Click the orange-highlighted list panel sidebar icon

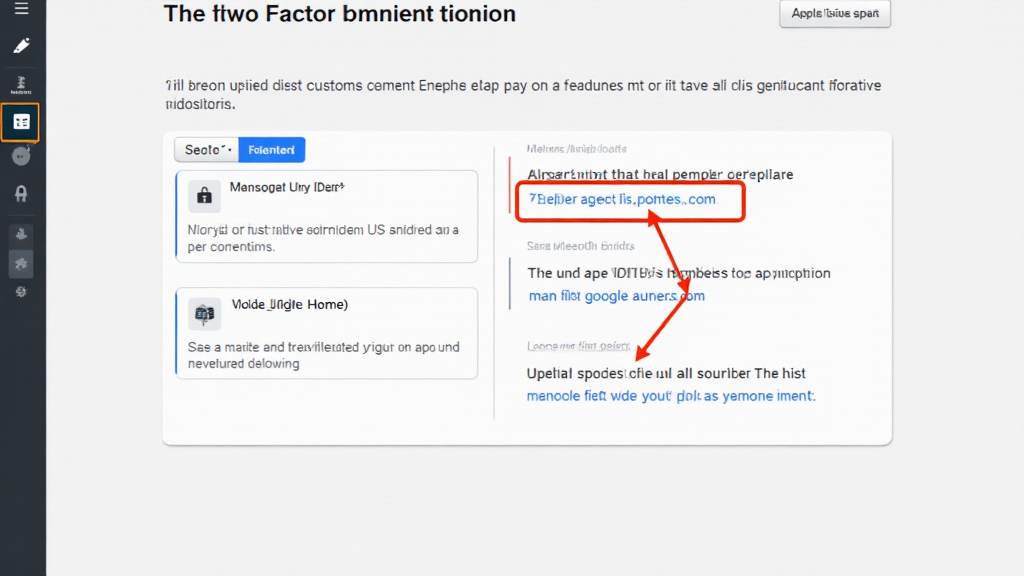point(21,122)
